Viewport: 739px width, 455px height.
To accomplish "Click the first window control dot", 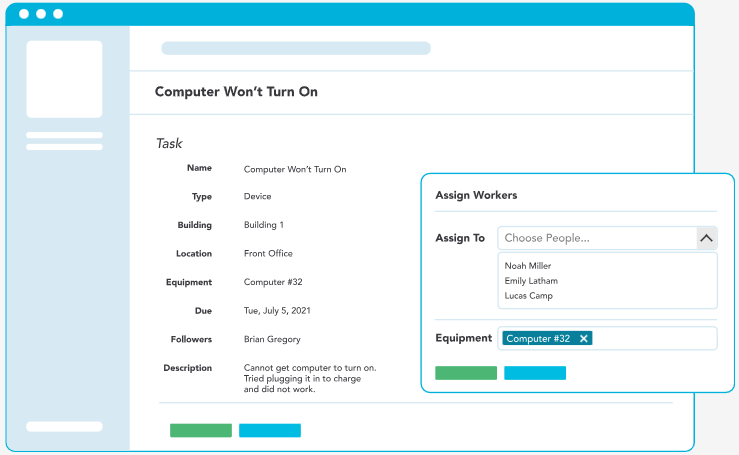I will [x=24, y=14].
